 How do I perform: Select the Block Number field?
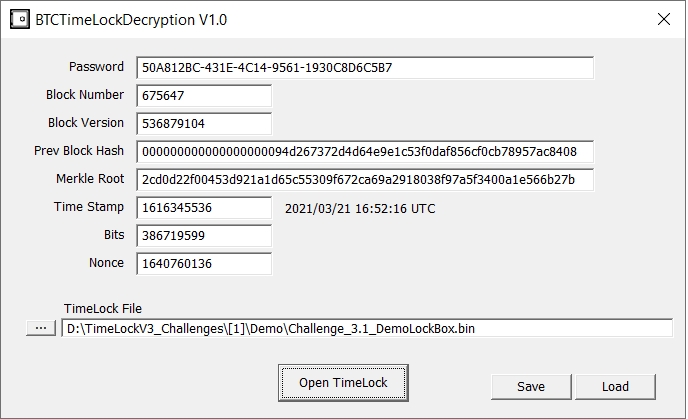point(204,96)
